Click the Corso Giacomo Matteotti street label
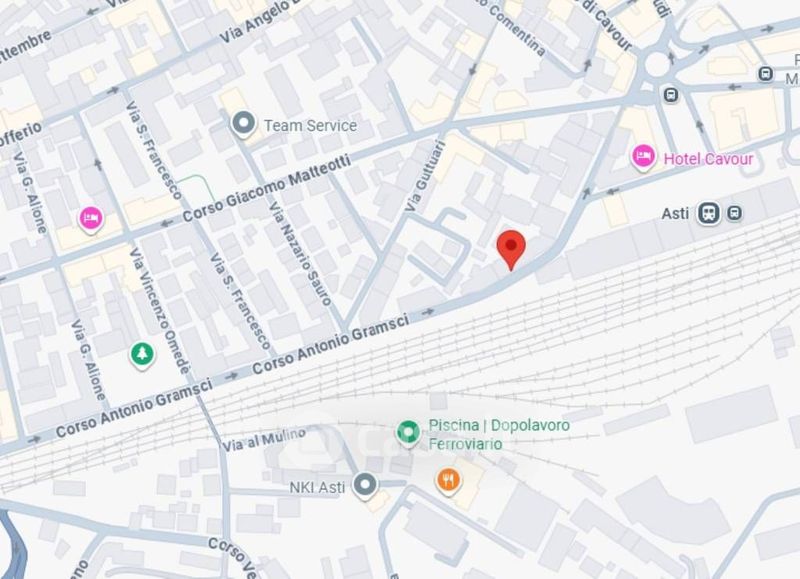 (x=267, y=188)
